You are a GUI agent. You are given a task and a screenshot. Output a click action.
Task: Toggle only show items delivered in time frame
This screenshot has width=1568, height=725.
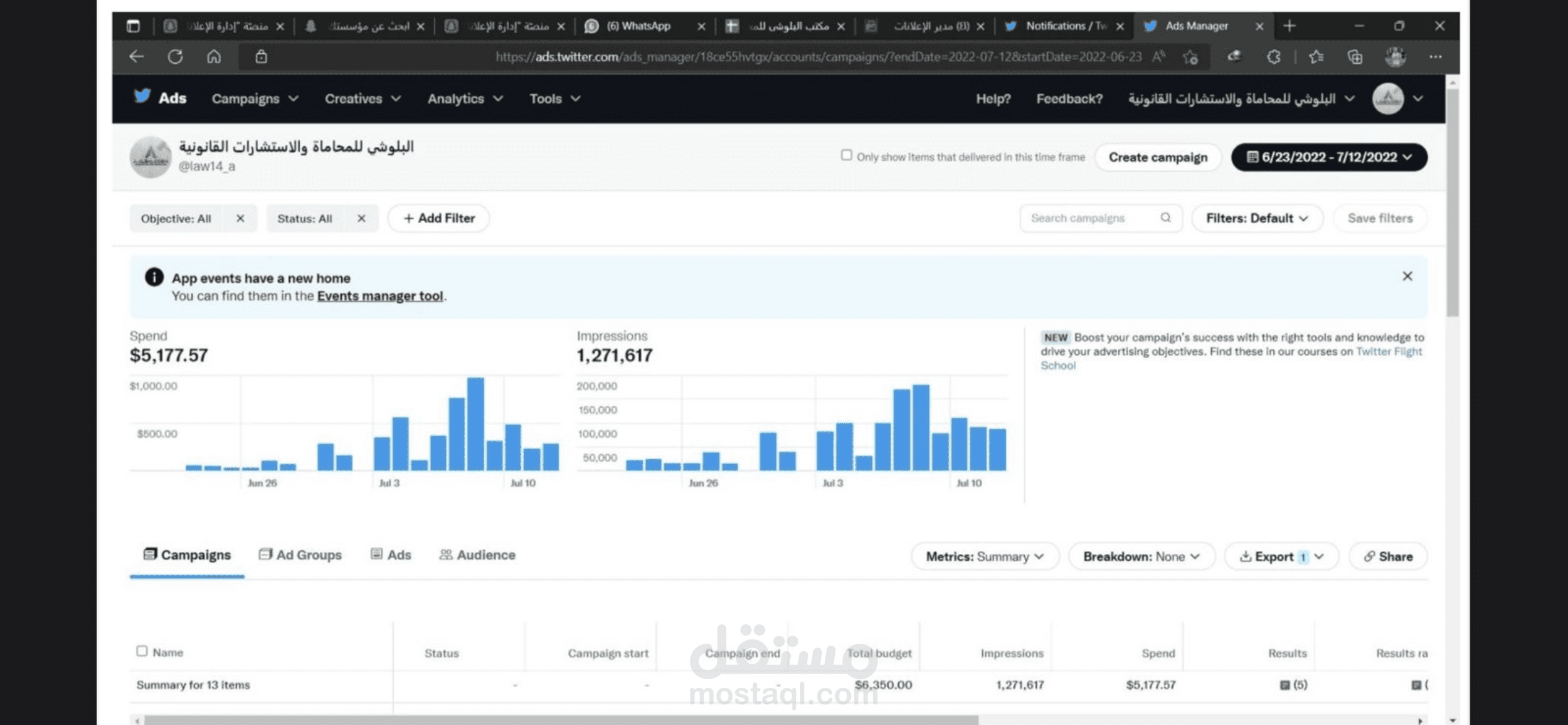[846, 155]
